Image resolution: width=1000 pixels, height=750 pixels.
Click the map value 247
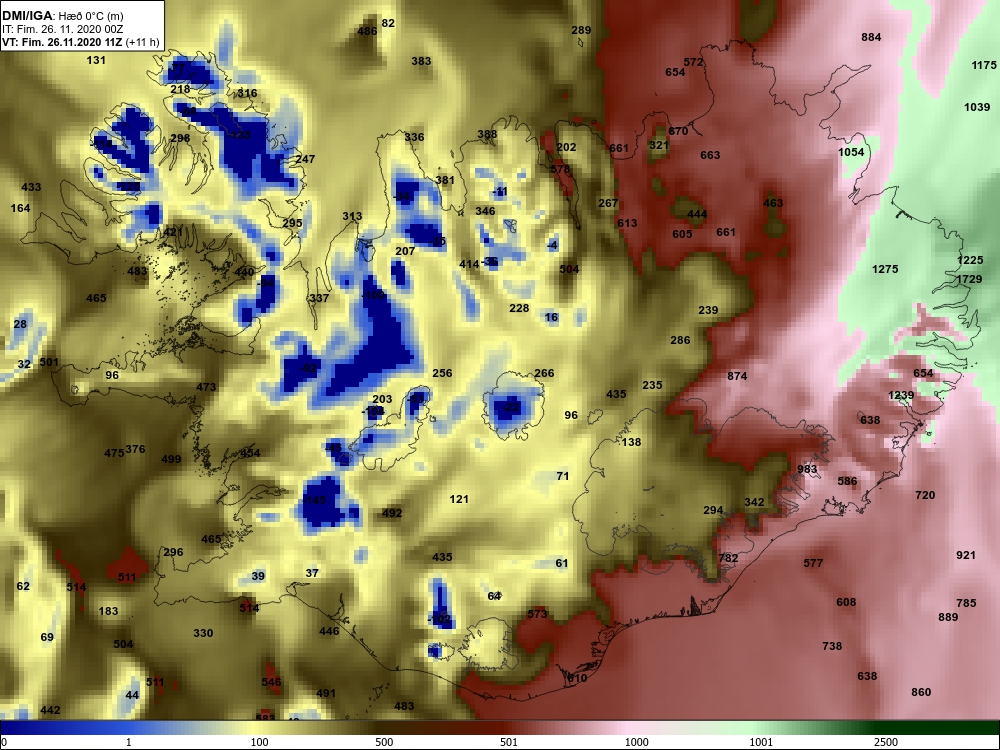[x=305, y=159]
